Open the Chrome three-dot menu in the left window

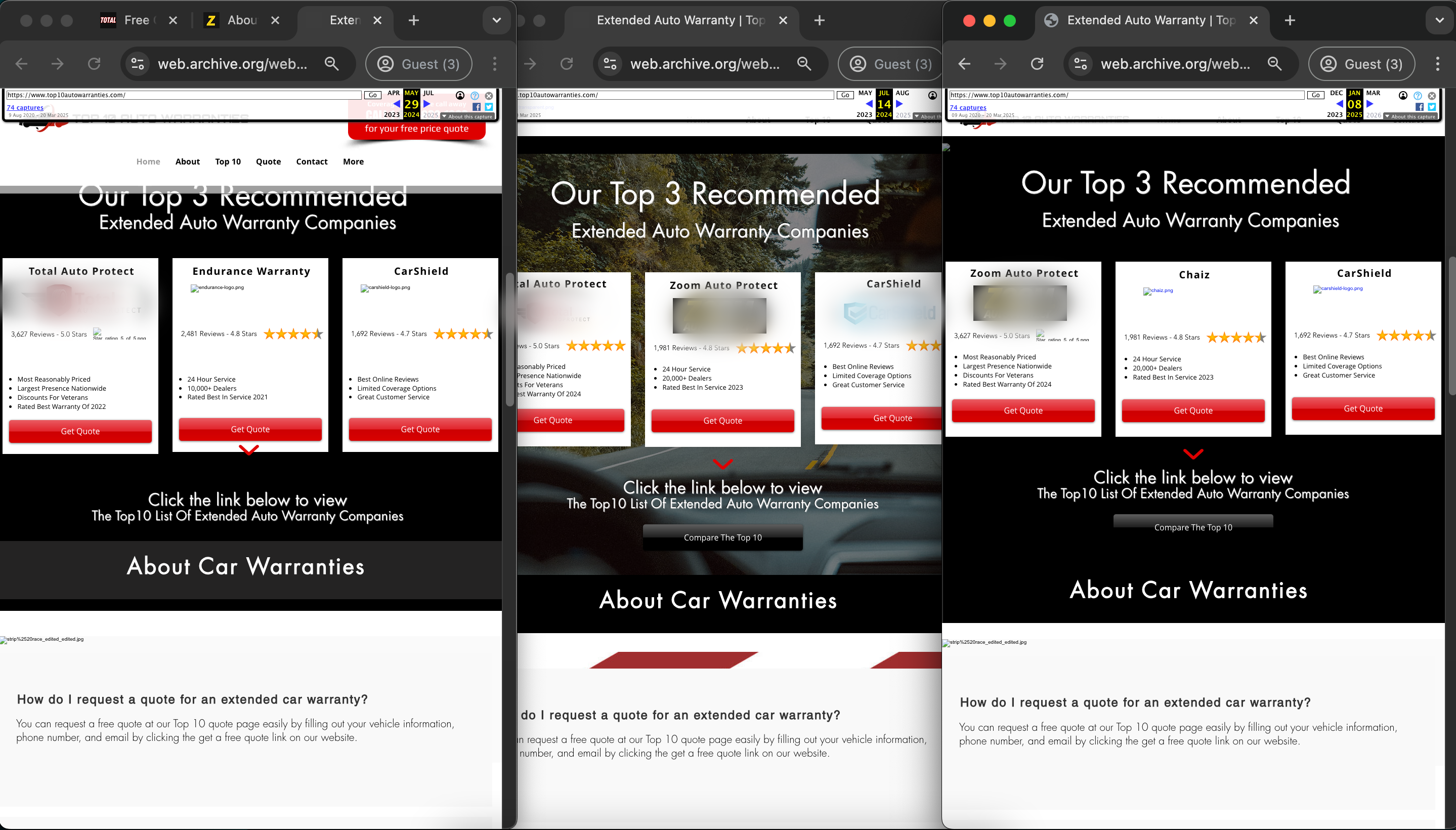(495, 64)
